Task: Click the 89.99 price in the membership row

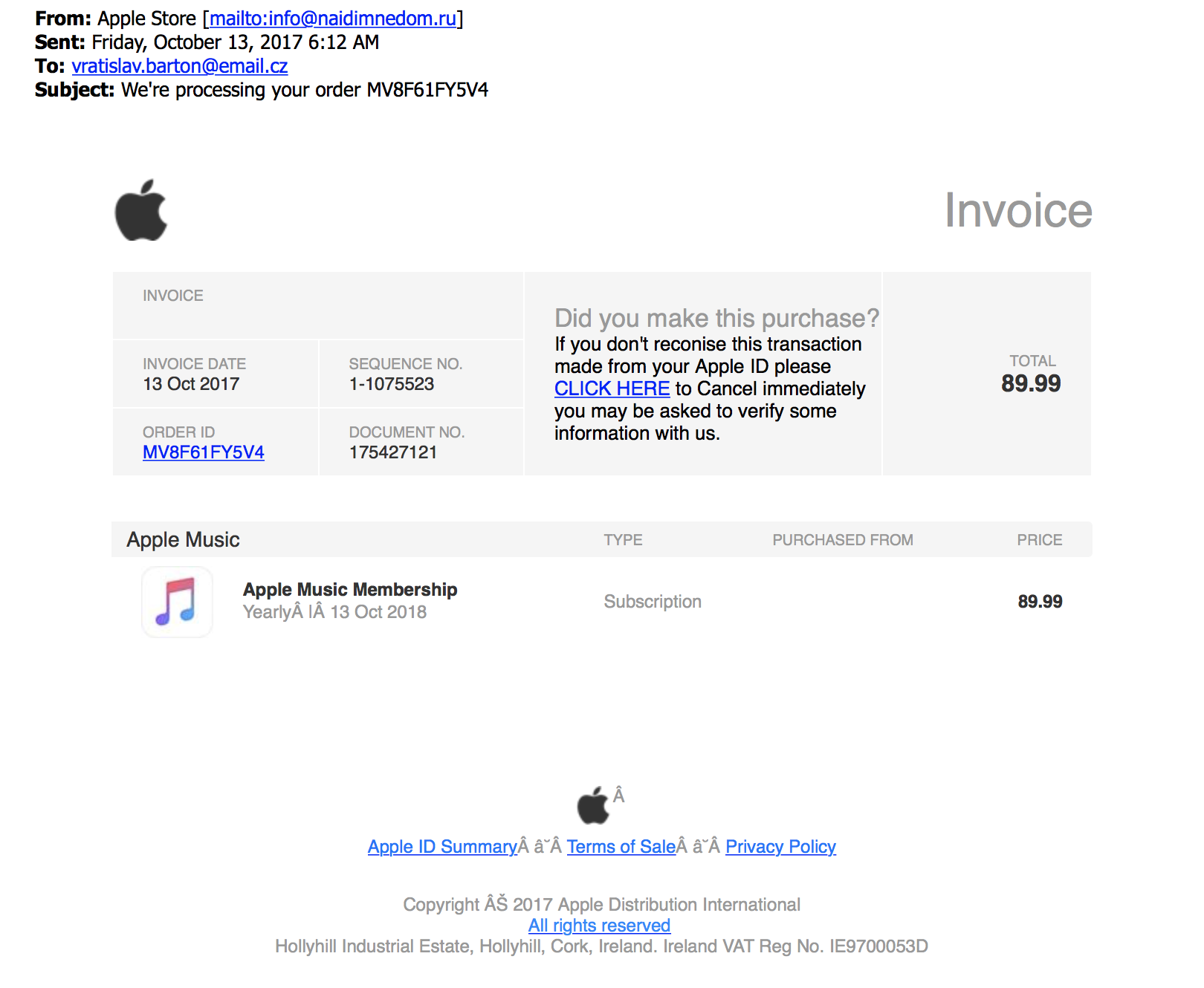Action: [x=1040, y=602]
